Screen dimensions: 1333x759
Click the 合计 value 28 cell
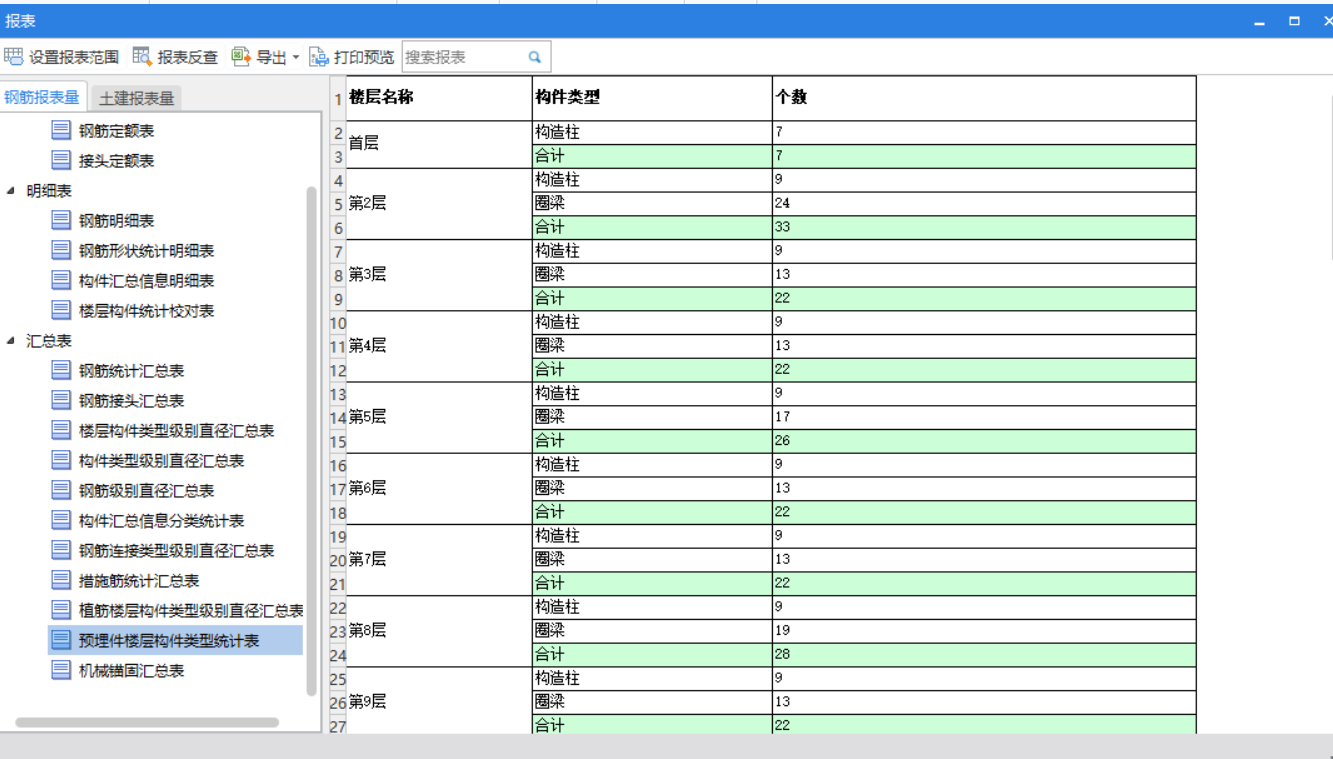pyautogui.click(x=984, y=655)
